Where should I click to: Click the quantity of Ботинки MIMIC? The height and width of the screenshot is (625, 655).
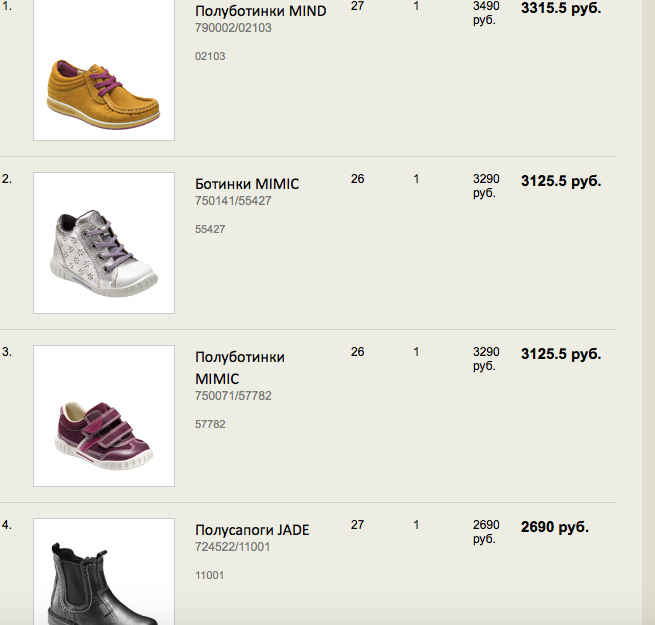416,179
